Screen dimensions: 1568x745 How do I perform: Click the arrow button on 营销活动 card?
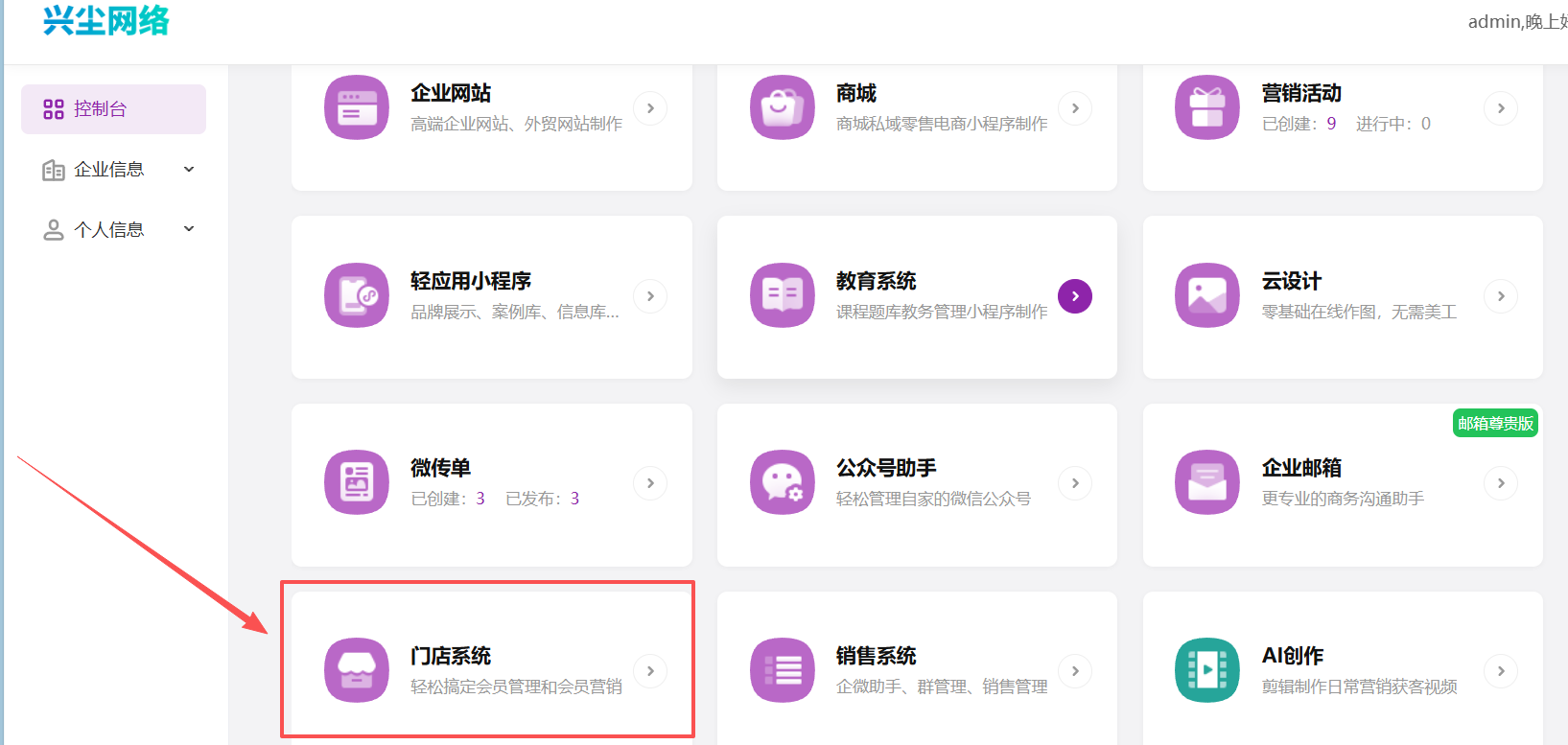1501,108
